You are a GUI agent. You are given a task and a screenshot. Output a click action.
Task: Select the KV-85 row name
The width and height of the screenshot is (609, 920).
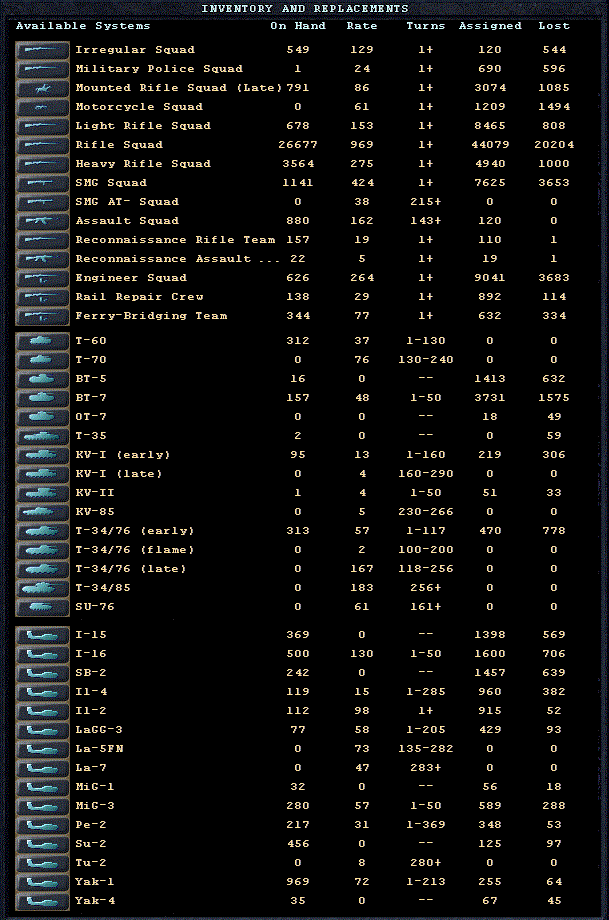pyautogui.click(x=95, y=512)
